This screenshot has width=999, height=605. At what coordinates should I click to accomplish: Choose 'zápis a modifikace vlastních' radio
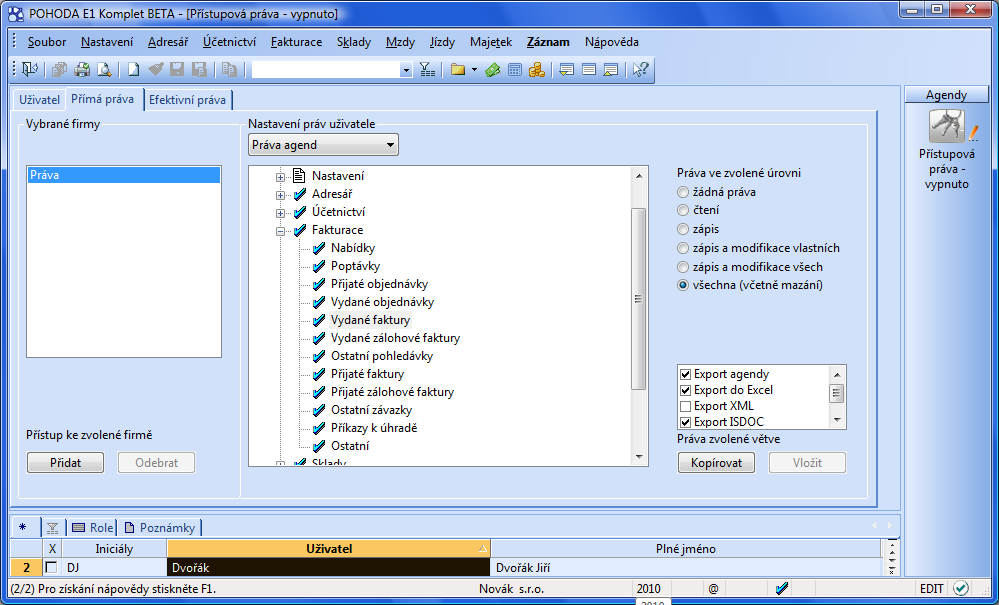(683, 248)
